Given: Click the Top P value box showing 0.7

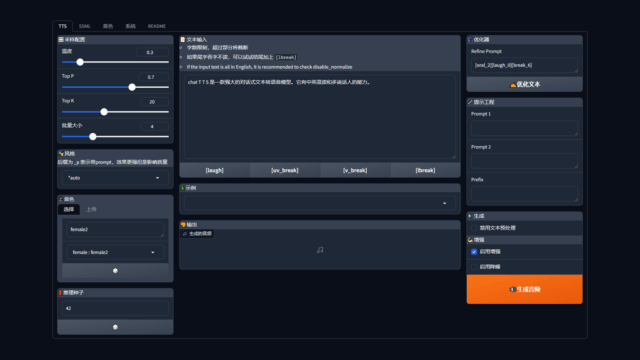Looking at the screenshot, I should pos(153,77).
